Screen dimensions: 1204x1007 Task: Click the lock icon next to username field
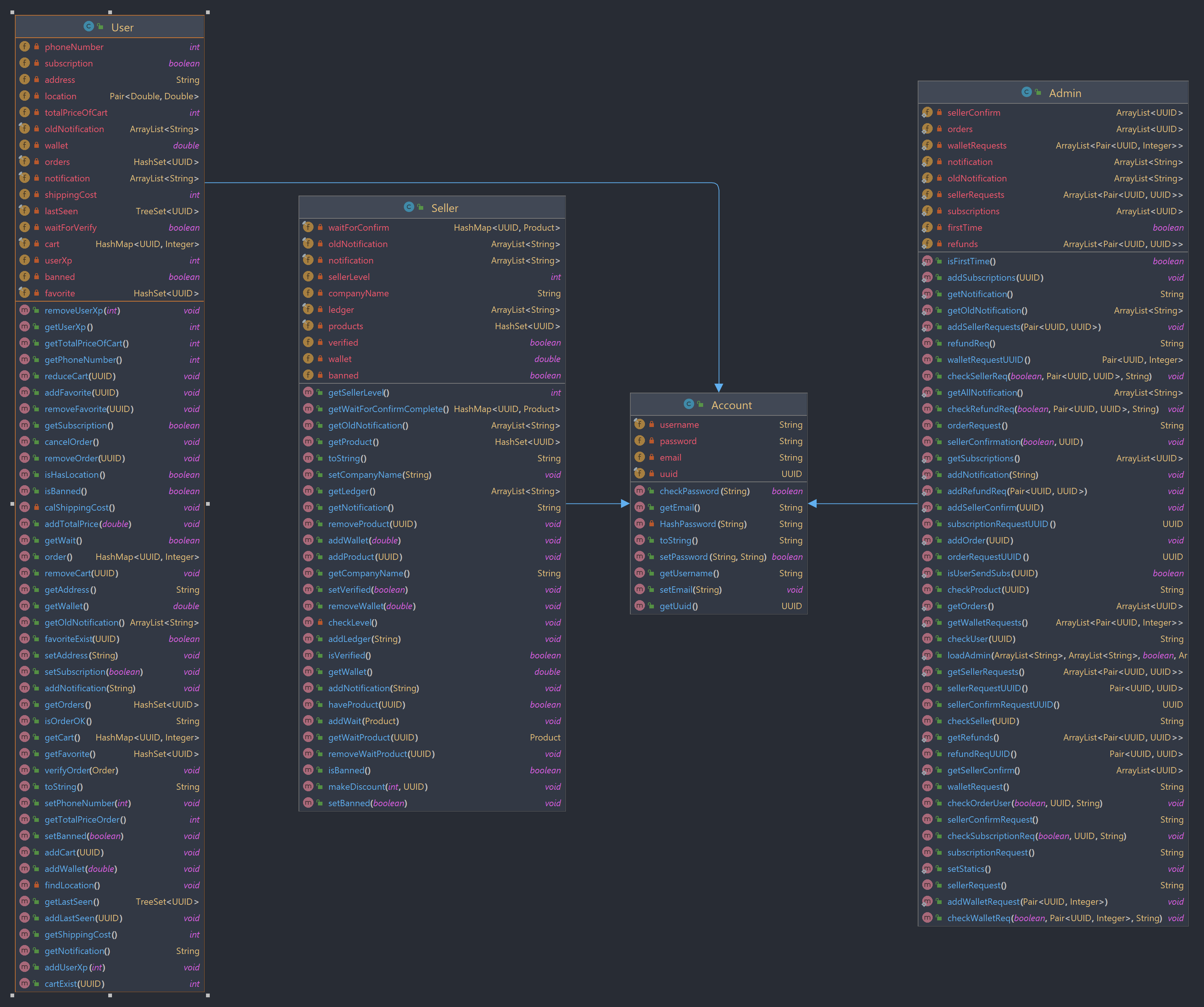tap(651, 424)
